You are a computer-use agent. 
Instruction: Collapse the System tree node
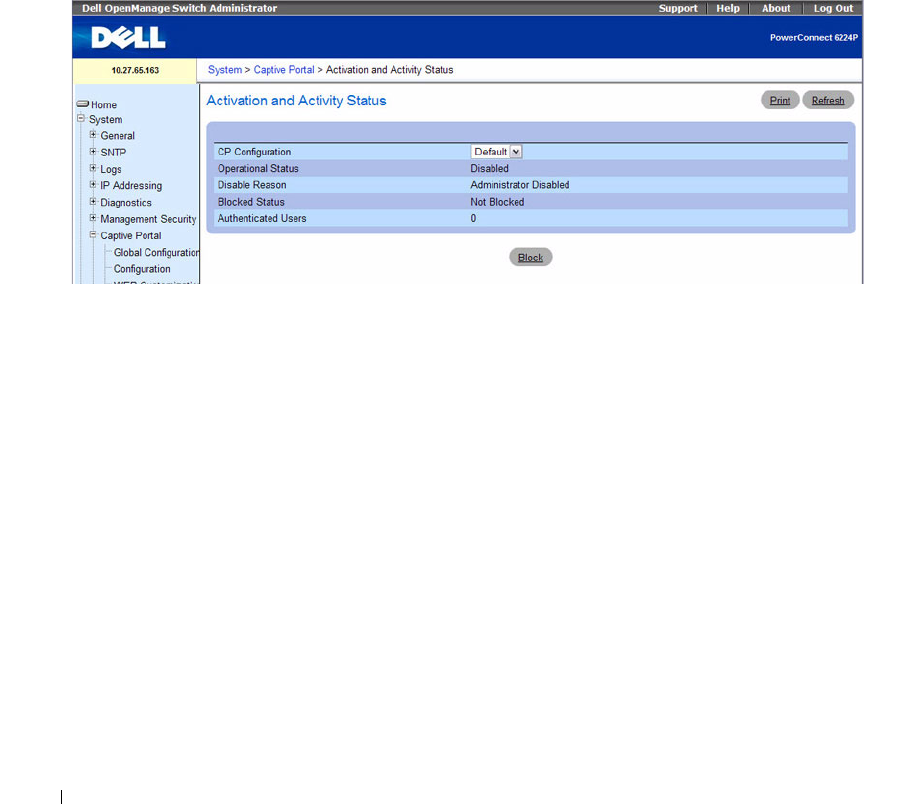tap(81, 119)
